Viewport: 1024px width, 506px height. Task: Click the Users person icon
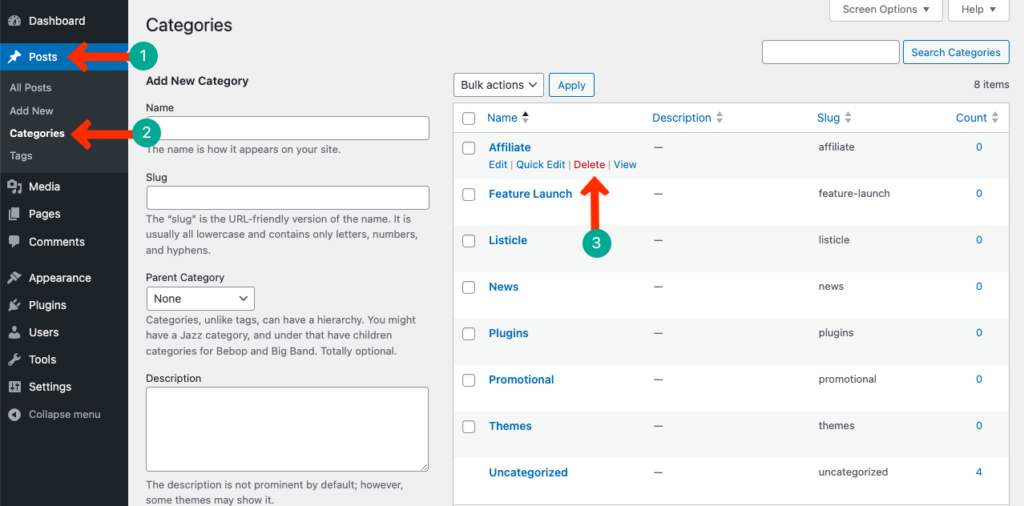tap(14, 332)
